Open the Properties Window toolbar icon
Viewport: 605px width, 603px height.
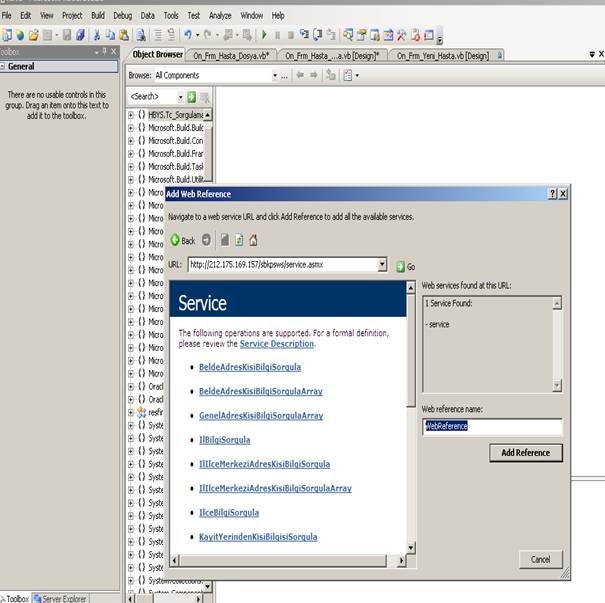click(362, 35)
